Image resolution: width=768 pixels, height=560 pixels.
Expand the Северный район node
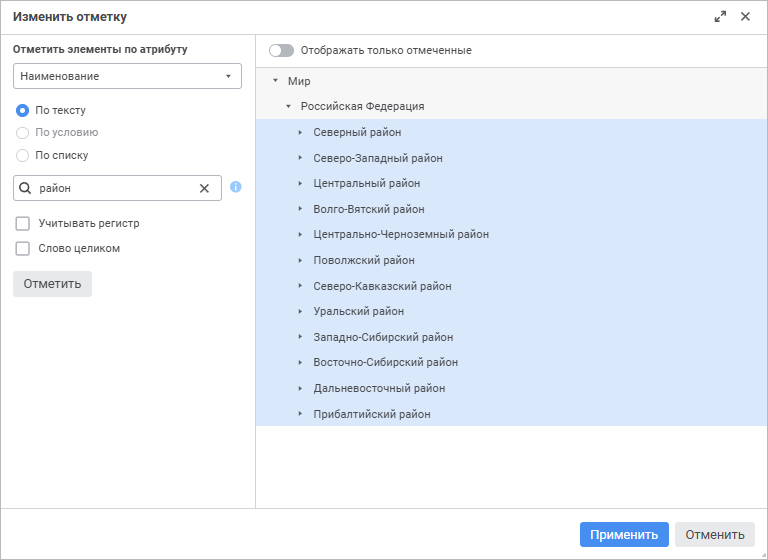click(x=300, y=132)
